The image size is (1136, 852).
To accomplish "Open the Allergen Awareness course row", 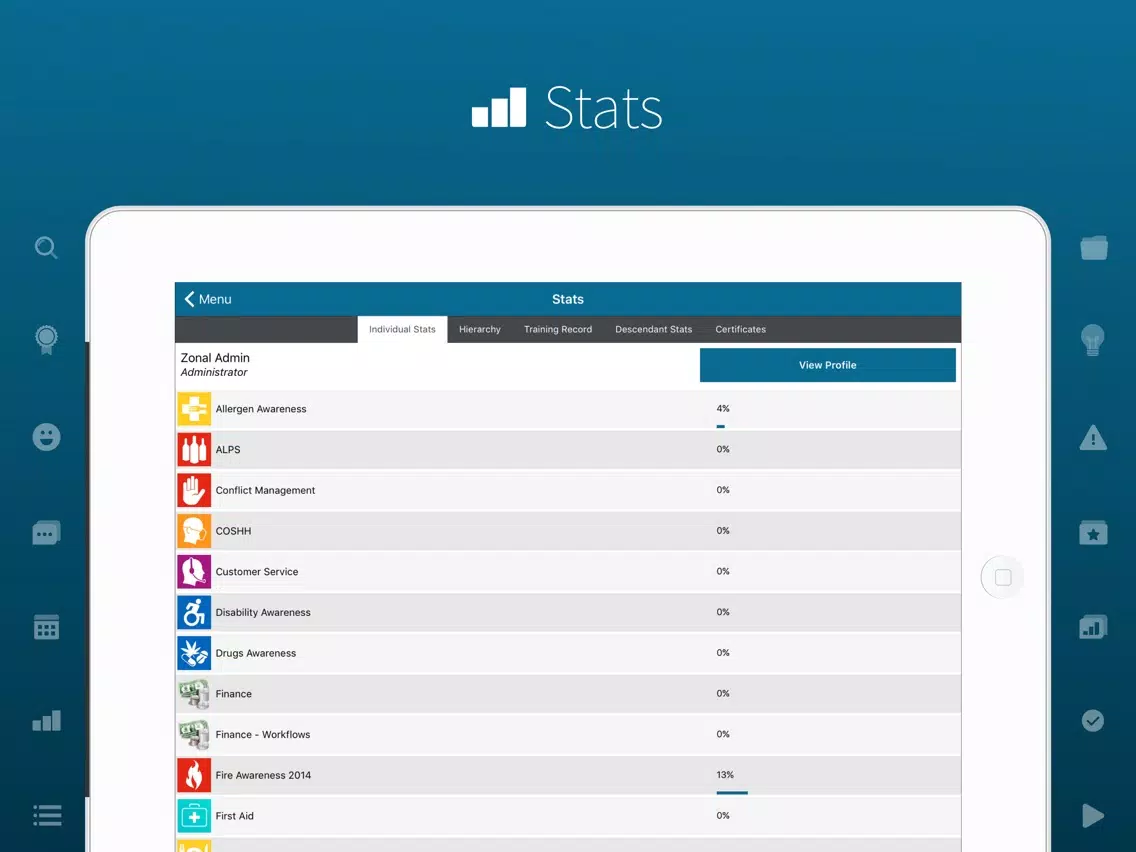I will coord(568,409).
